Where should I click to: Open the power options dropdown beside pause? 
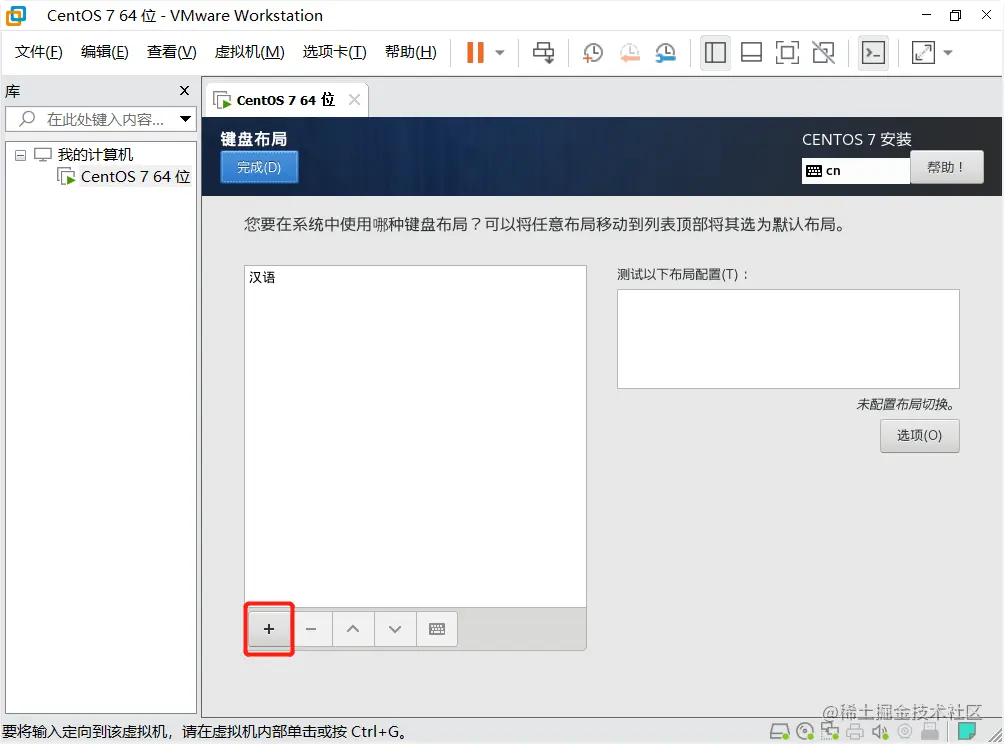coord(500,53)
